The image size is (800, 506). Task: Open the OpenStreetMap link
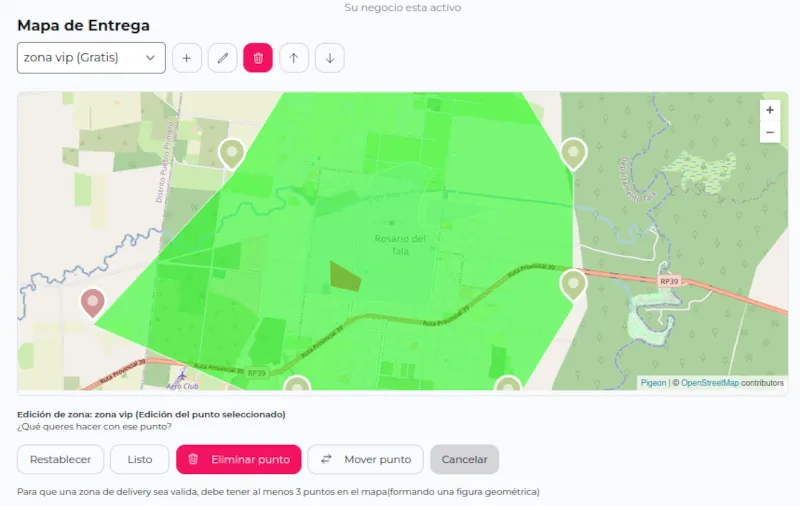point(710,383)
